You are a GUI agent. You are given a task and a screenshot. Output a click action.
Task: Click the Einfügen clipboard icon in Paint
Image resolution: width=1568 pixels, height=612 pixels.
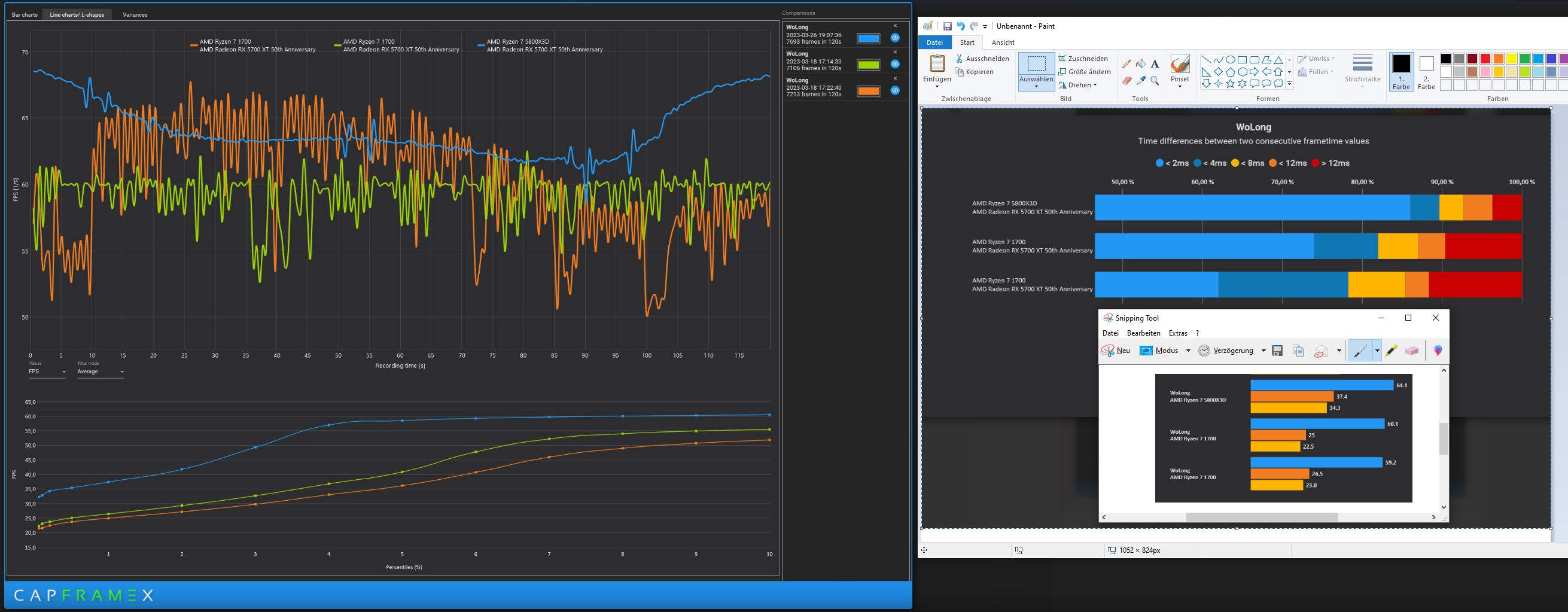[937, 63]
